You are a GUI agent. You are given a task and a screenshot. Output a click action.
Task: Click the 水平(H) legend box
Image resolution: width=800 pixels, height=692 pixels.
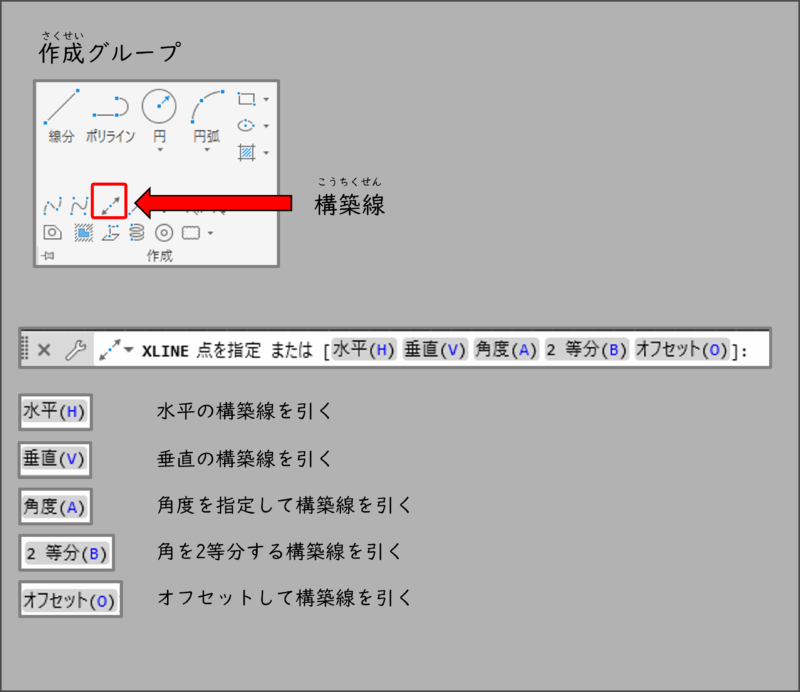[55, 412]
